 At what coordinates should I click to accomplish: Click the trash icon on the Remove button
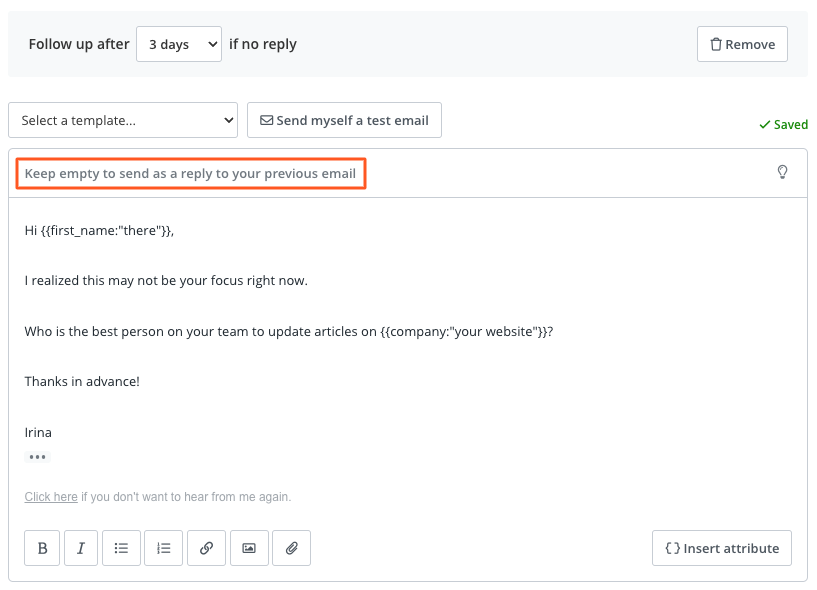[x=715, y=43]
